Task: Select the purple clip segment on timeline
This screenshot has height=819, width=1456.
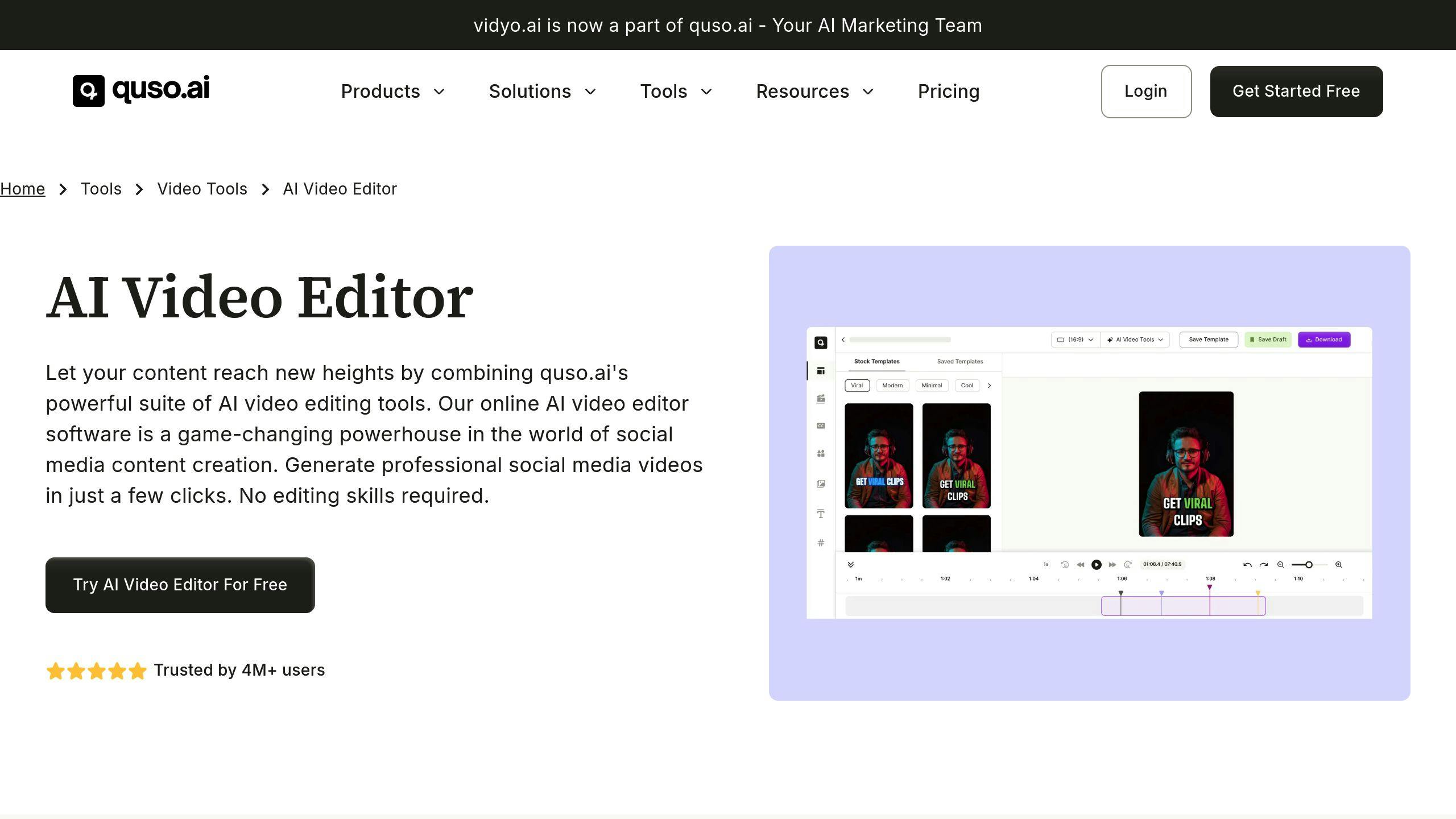Action: 1184,606
